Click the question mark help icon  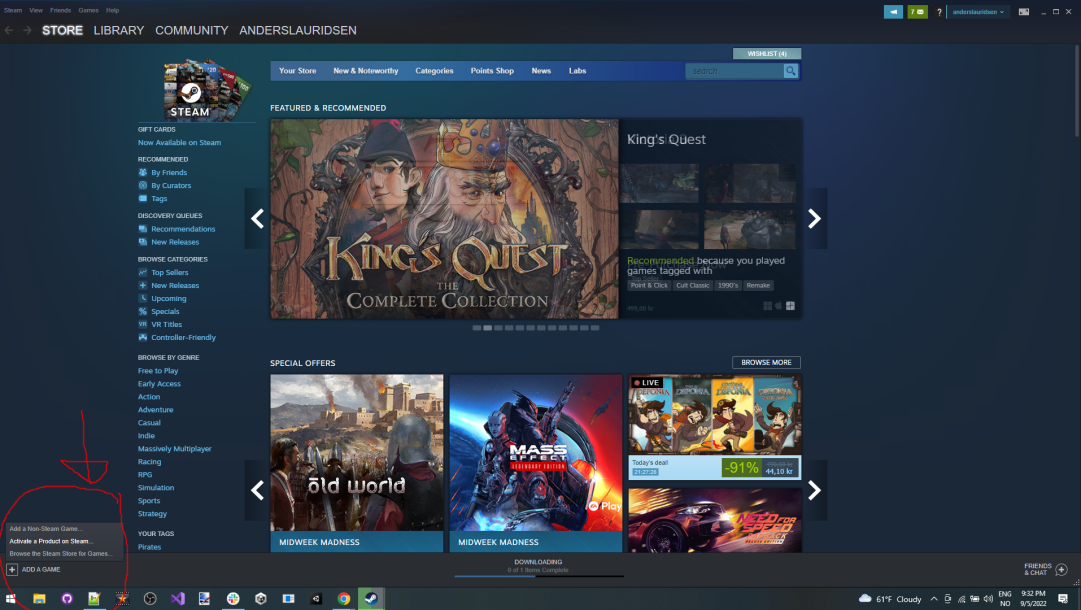pyautogui.click(x=939, y=12)
